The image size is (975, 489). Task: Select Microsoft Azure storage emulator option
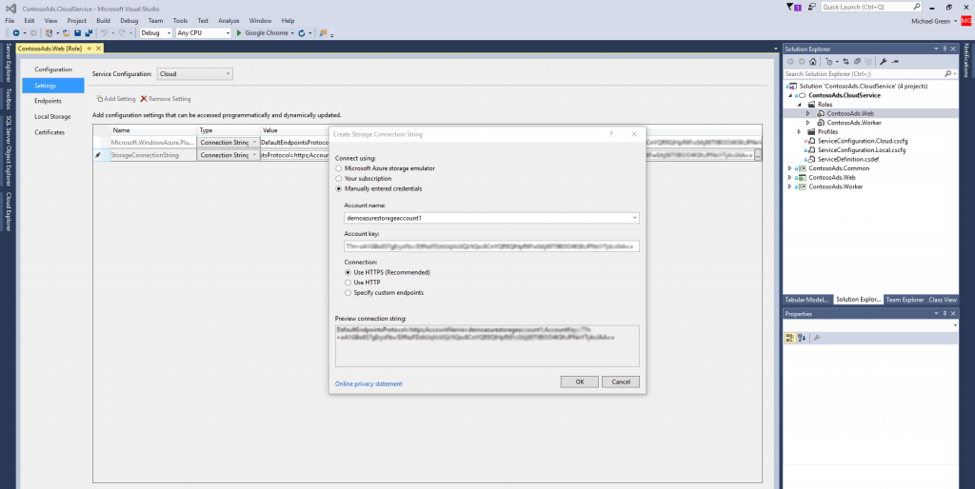tap(339, 169)
